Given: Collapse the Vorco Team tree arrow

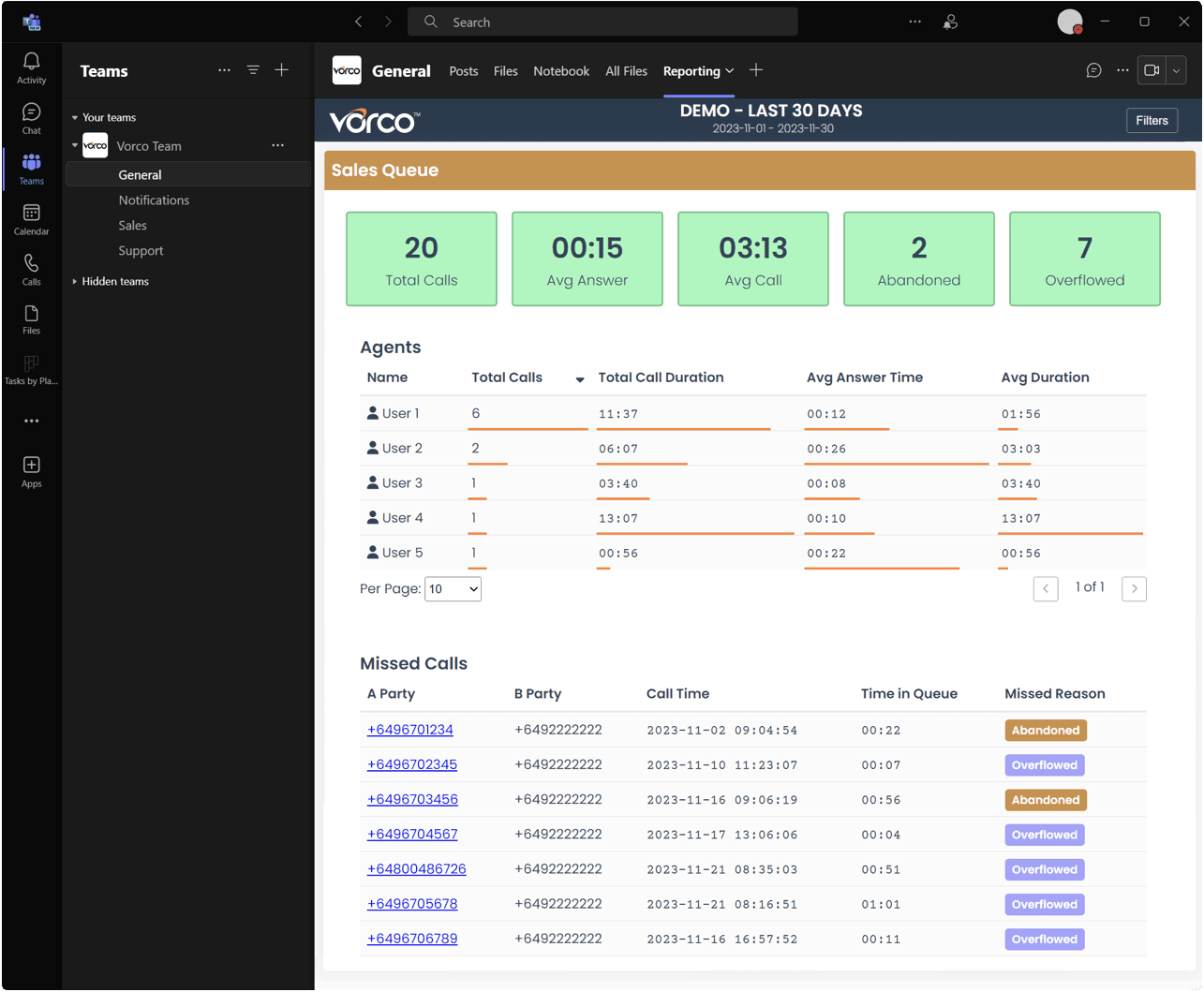Looking at the screenshot, I should pyautogui.click(x=75, y=145).
